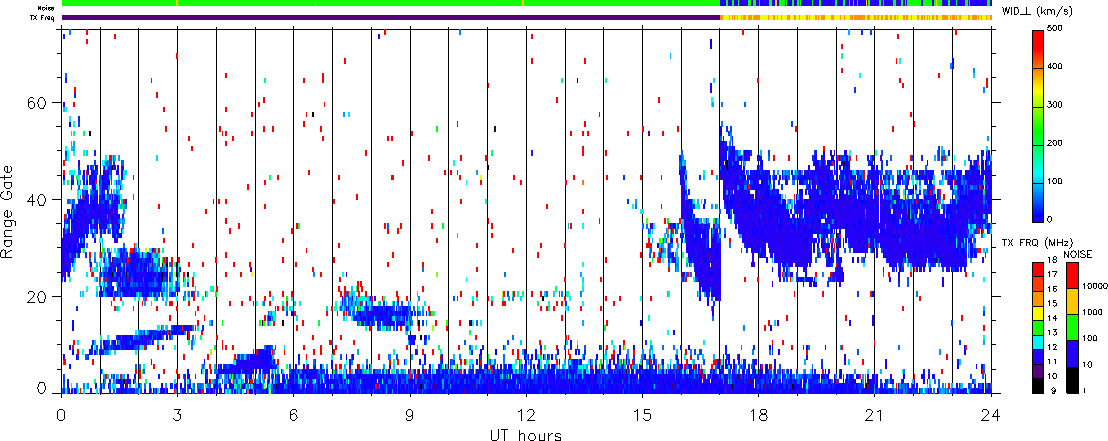Click the 20 tick label on Range Gate axis

click(x=40, y=297)
